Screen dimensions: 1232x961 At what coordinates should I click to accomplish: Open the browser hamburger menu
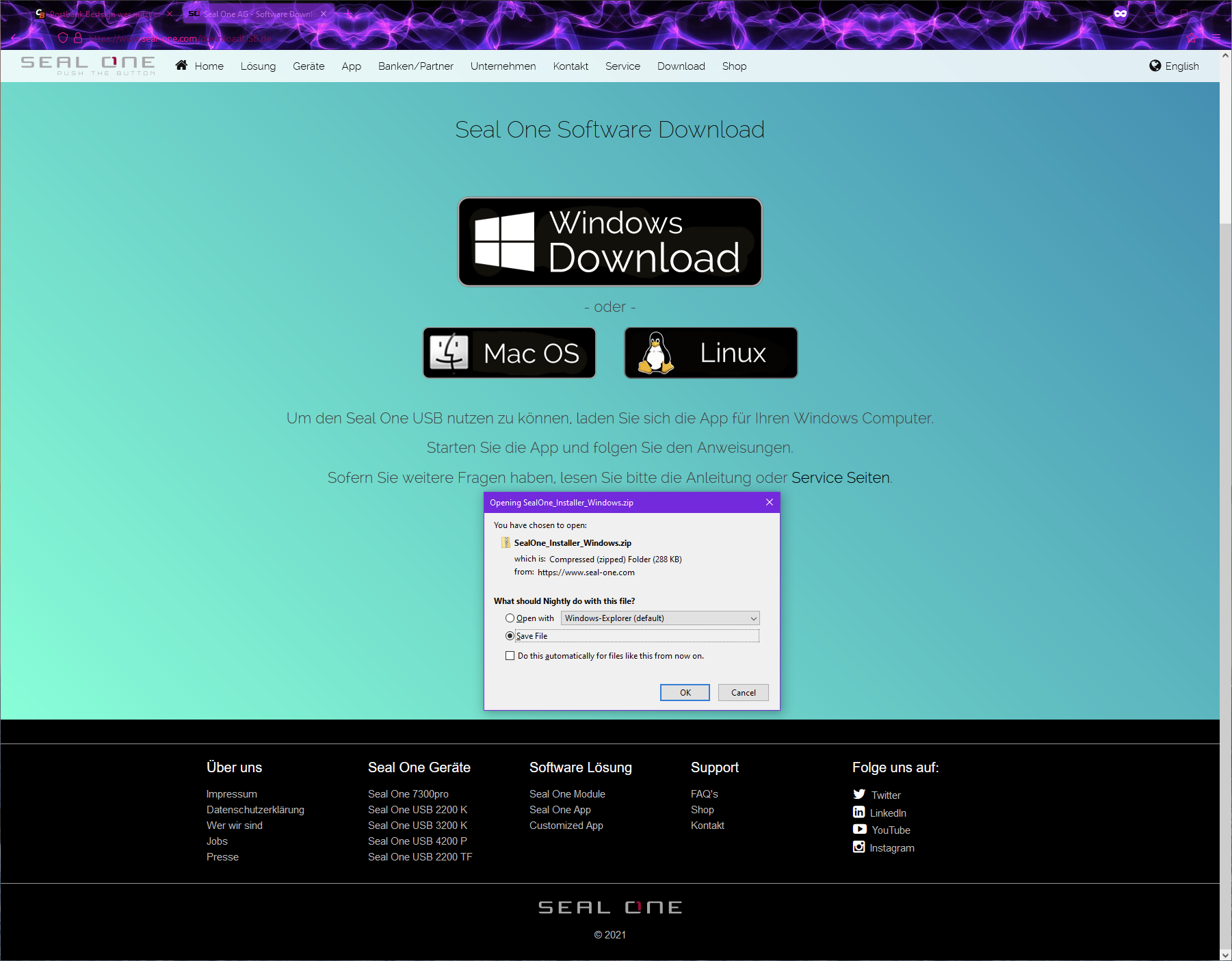point(1216,38)
